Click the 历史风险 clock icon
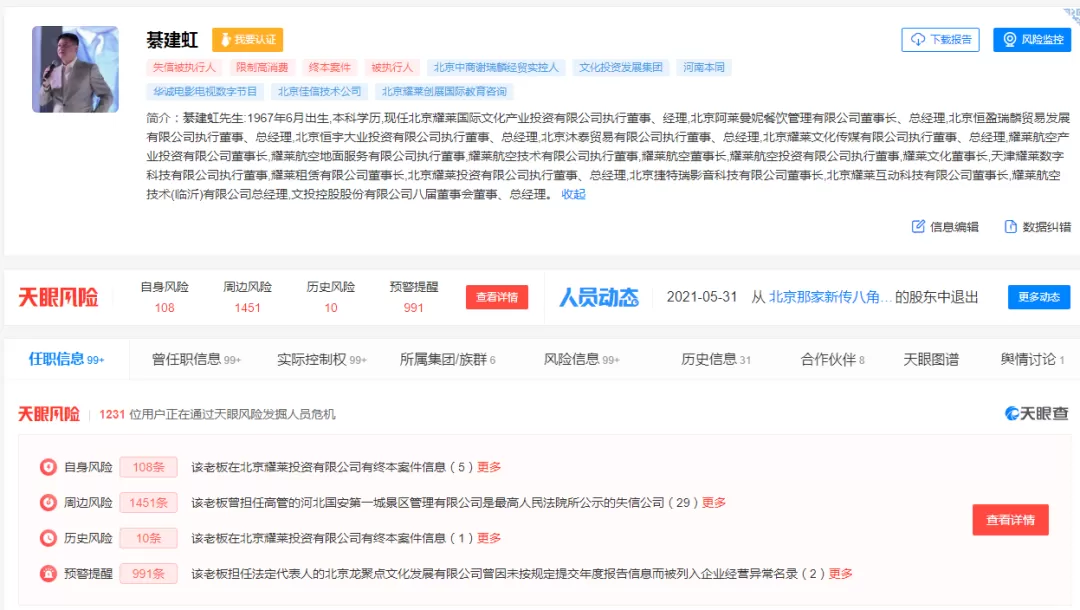This screenshot has height=610, width=1080. pos(48,538)
